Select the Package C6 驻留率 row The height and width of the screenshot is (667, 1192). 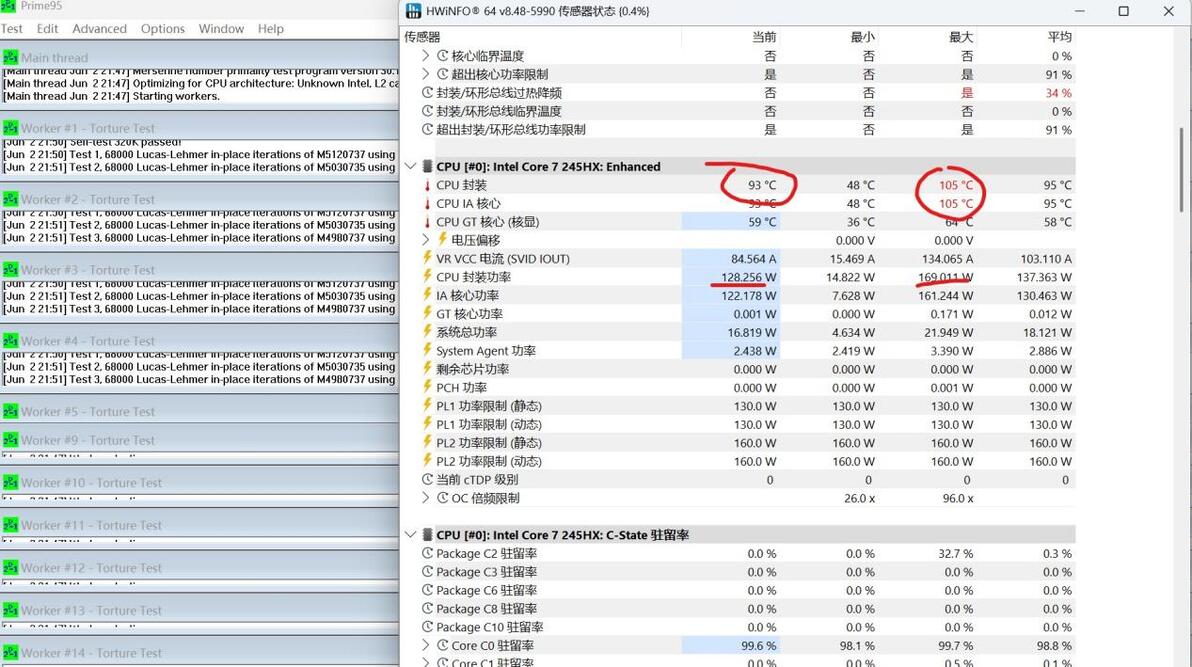[x=747, y=590]
